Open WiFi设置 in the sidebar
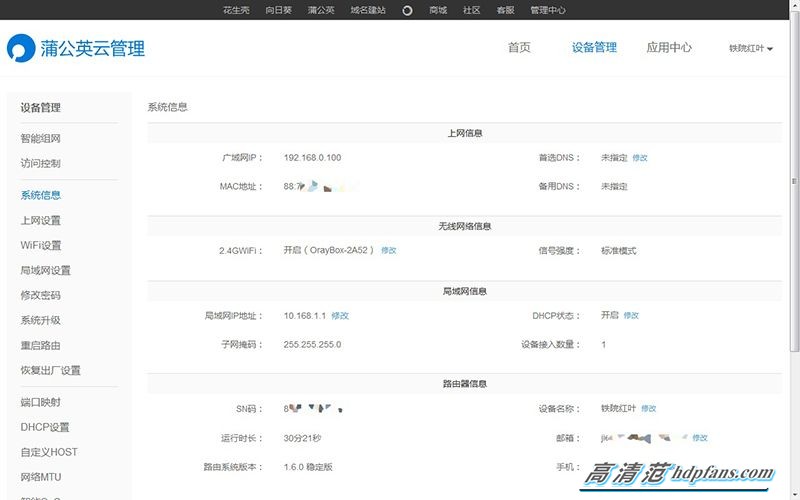The width and height of the screenshot is (800, 500). coord(41,245)
